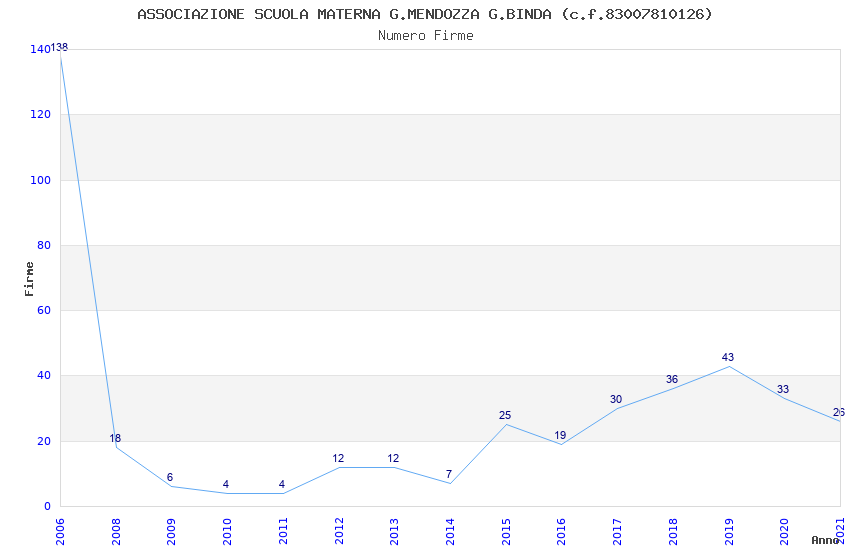Click the y-axis value 140

[x=40, y=49]
